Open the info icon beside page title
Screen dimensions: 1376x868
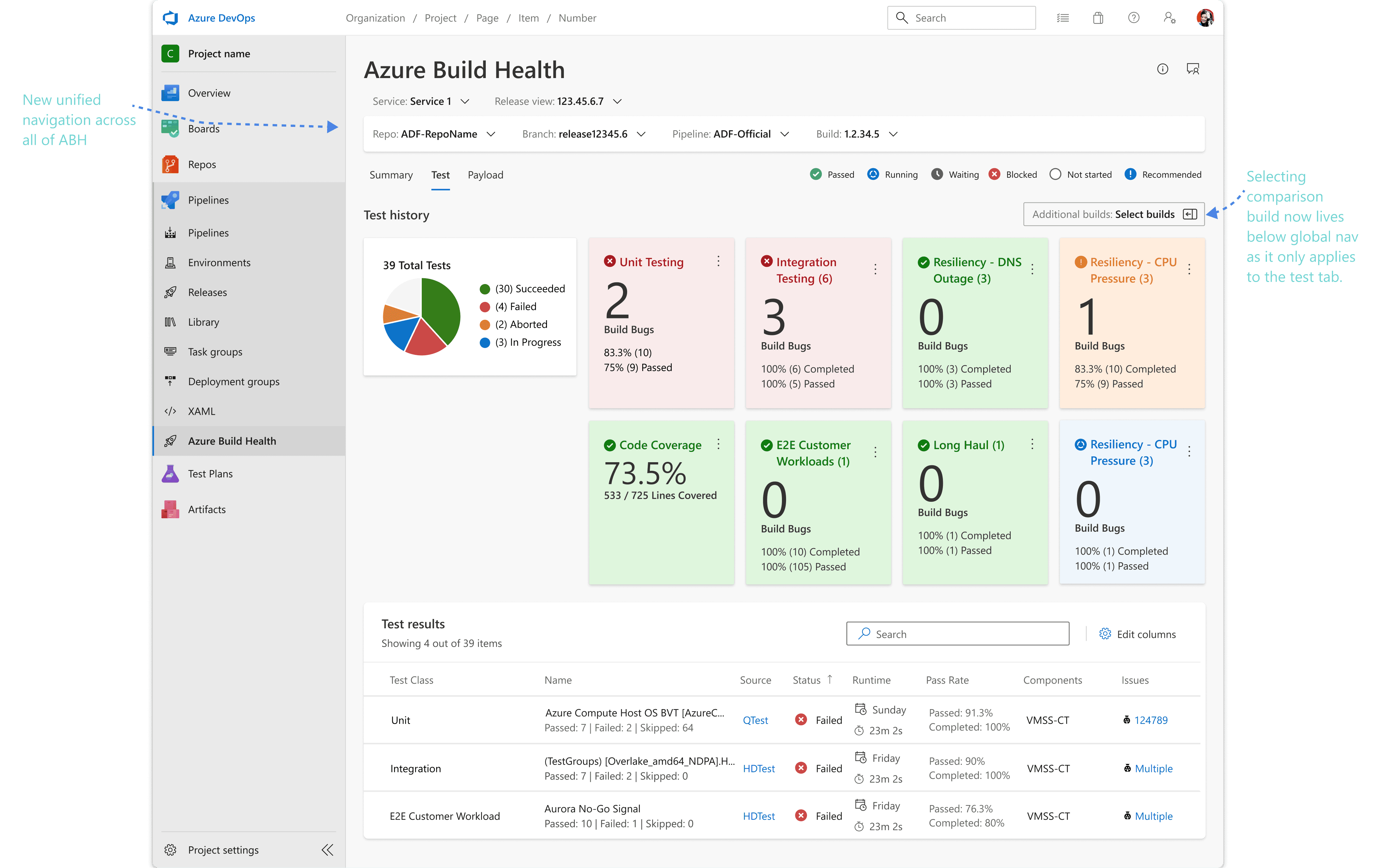(1162, 68)
